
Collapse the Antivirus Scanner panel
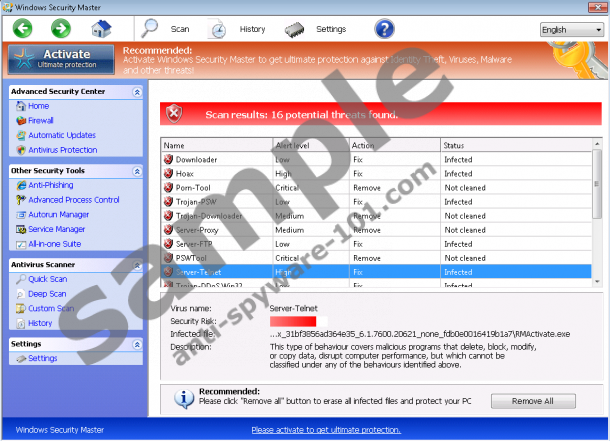tap(137, 265)
